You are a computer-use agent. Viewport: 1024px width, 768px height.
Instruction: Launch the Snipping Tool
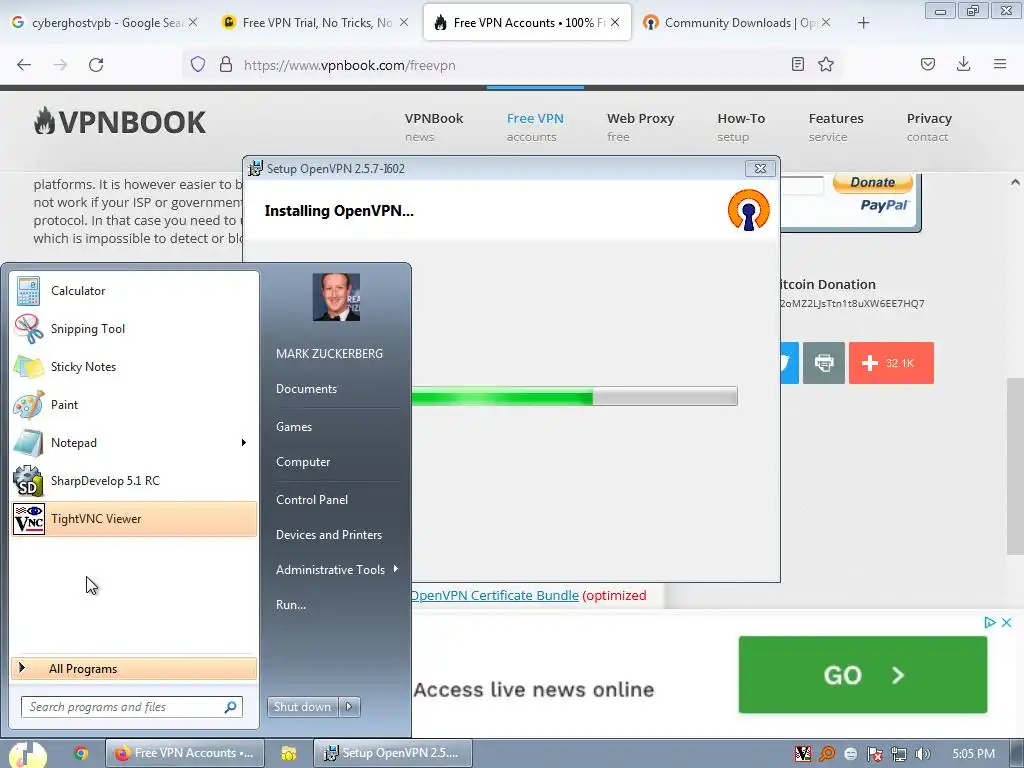134,328
